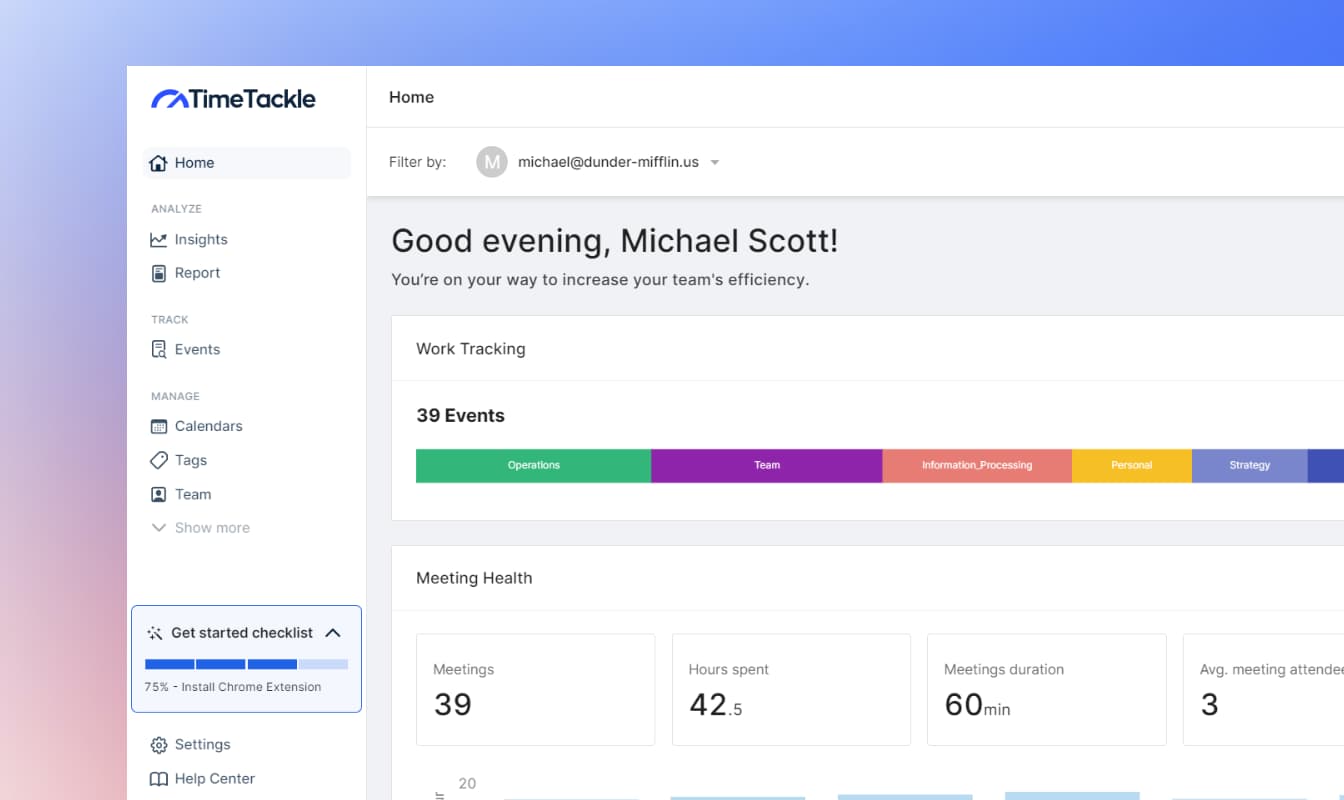Click the Settings gear icon

click(x=158, y=745)
